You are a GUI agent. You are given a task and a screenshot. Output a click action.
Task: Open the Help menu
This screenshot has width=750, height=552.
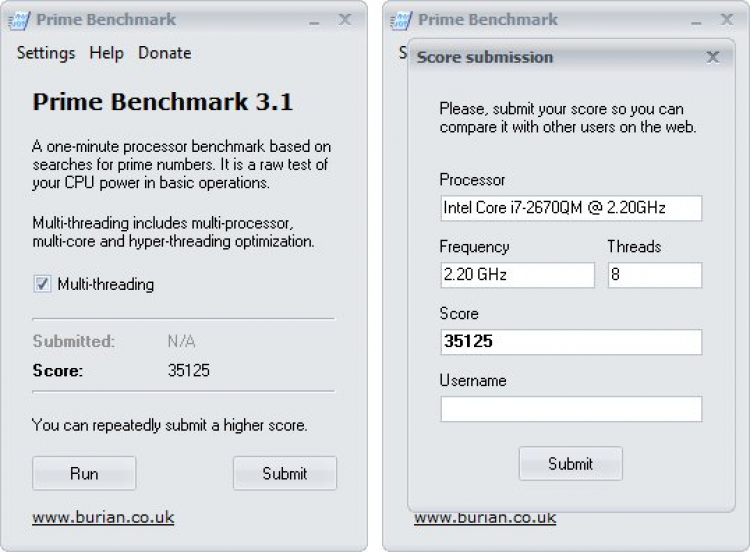pos(106,53)
